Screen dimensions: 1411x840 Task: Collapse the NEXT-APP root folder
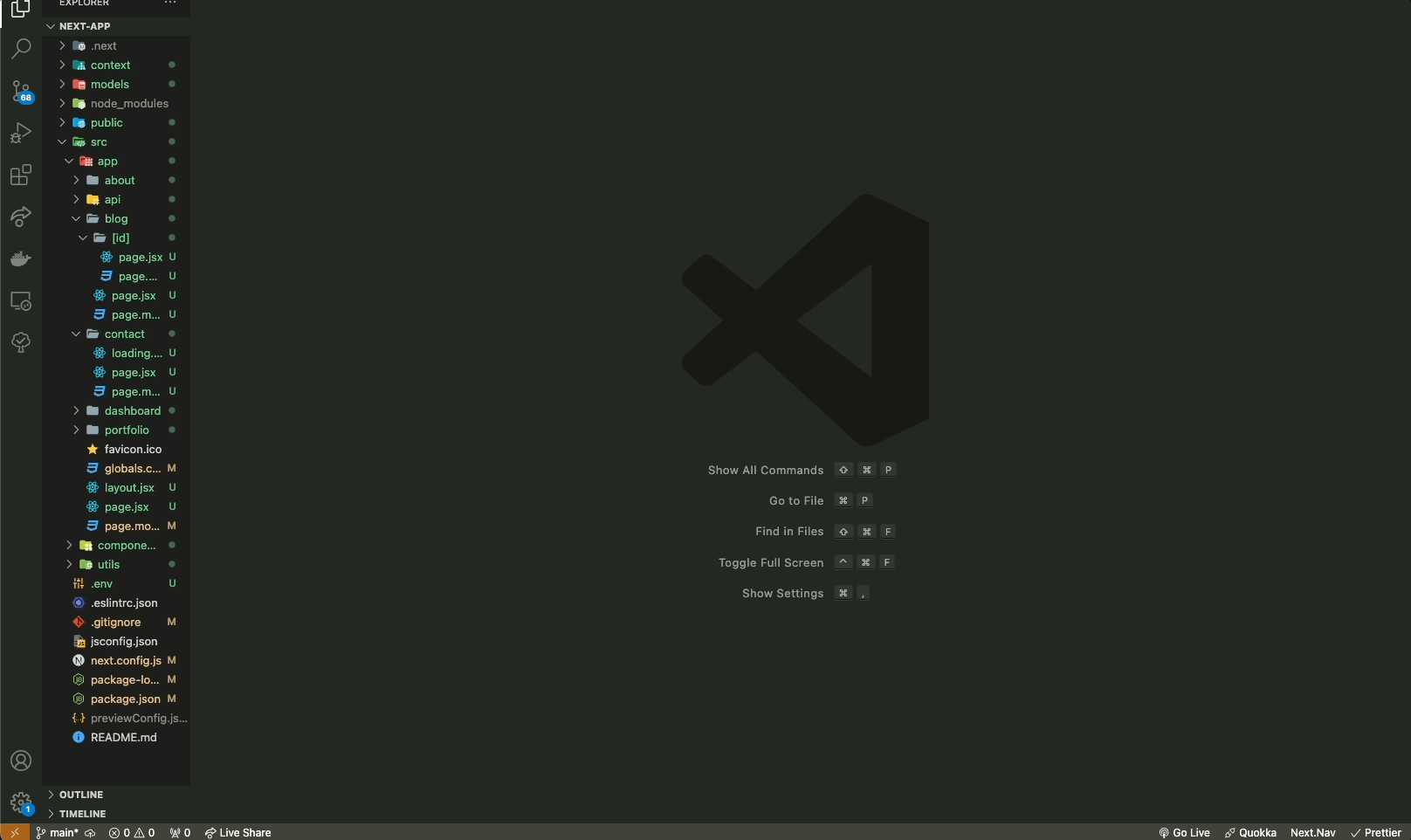[x=116, y=26]
